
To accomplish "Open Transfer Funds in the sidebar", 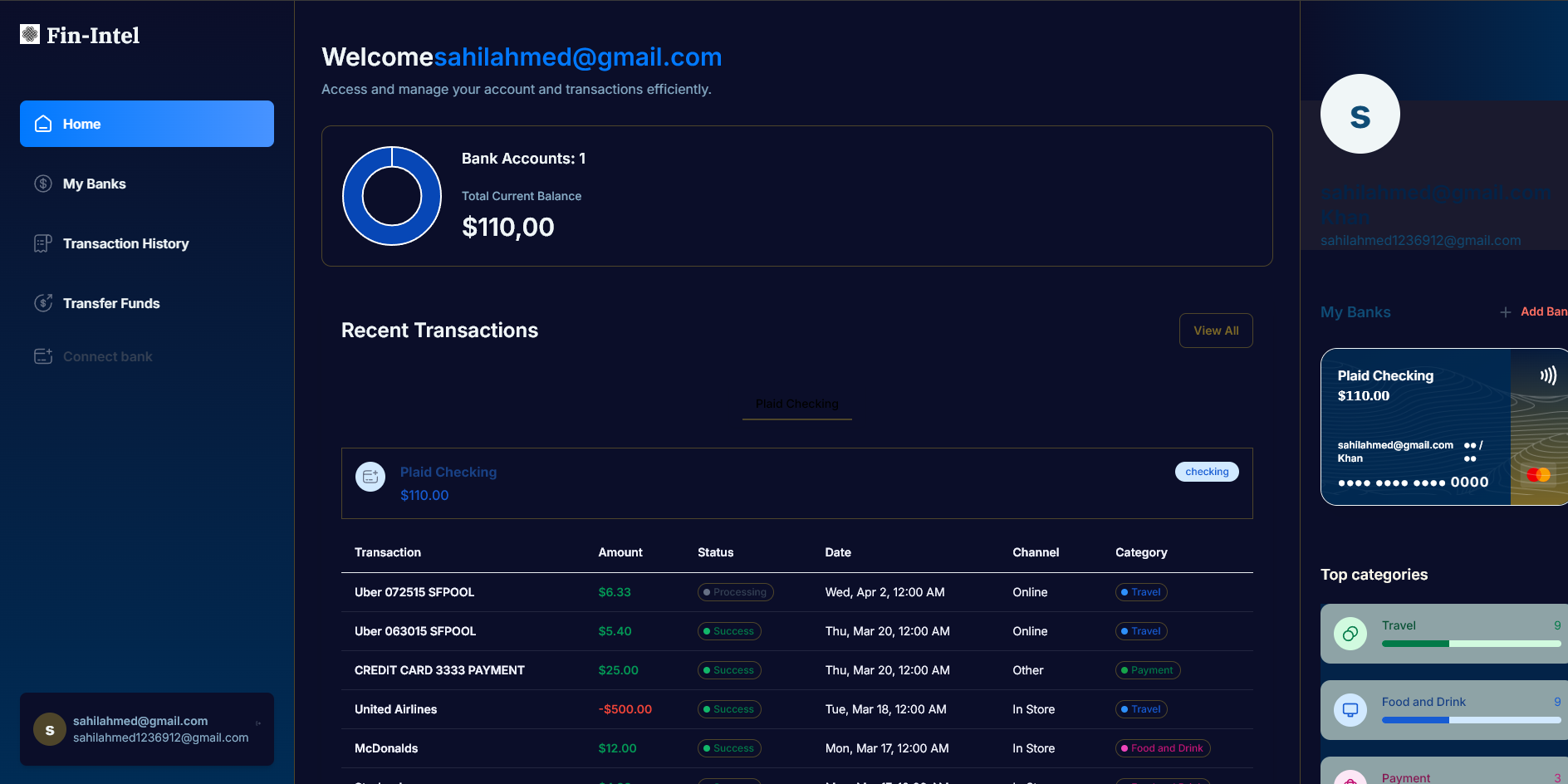I will 147,303.
